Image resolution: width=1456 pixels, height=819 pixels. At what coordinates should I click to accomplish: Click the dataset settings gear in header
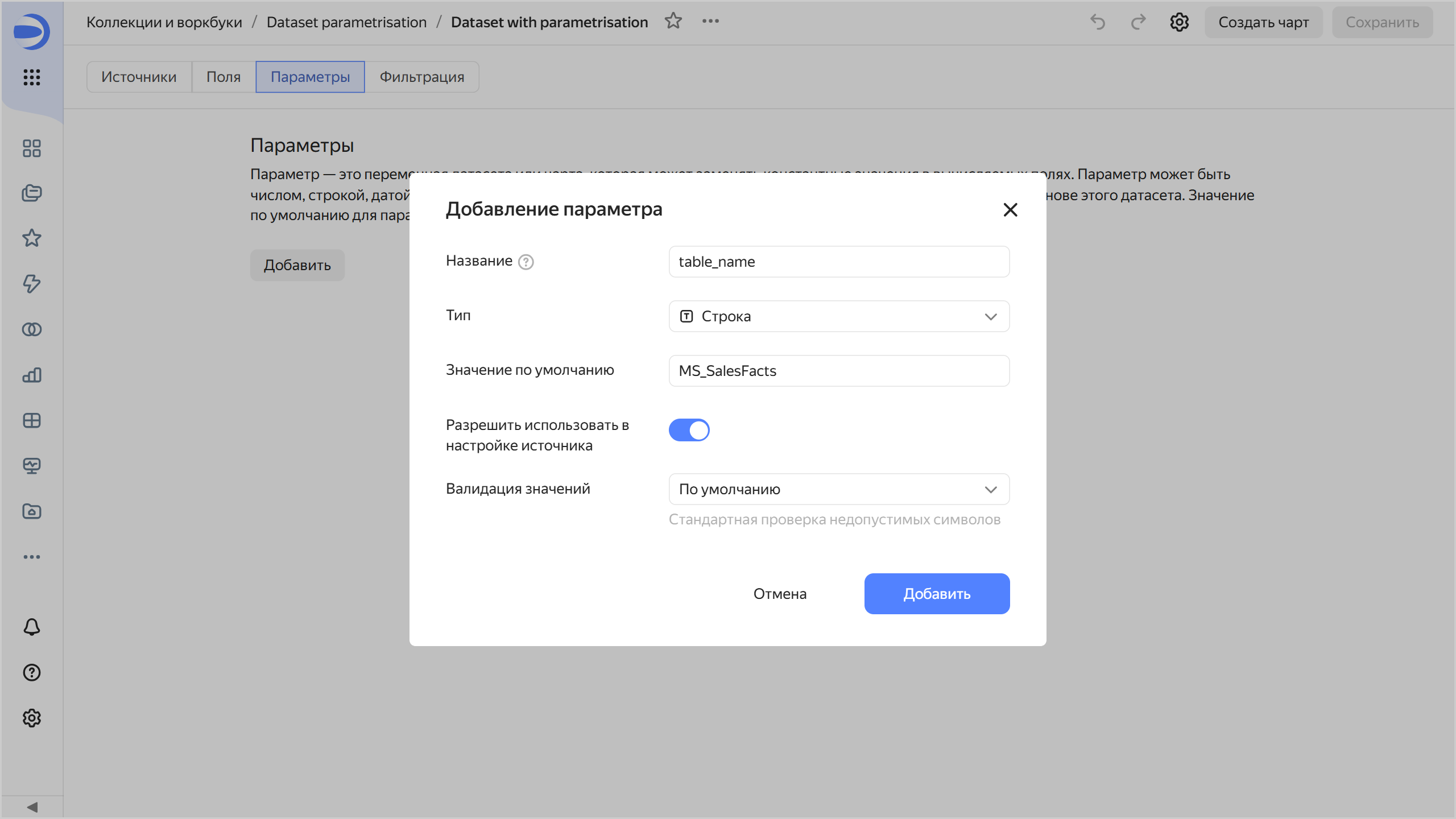click(1179, 22)
